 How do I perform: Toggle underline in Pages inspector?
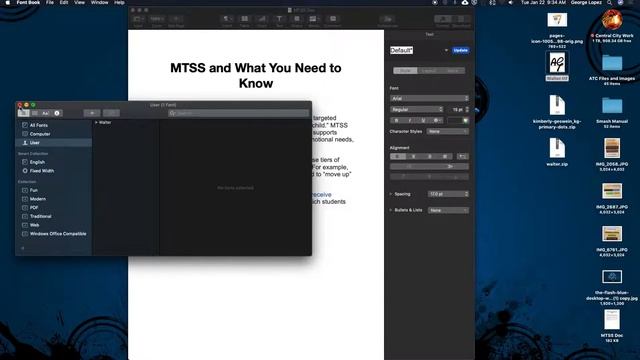click(423, 120)
